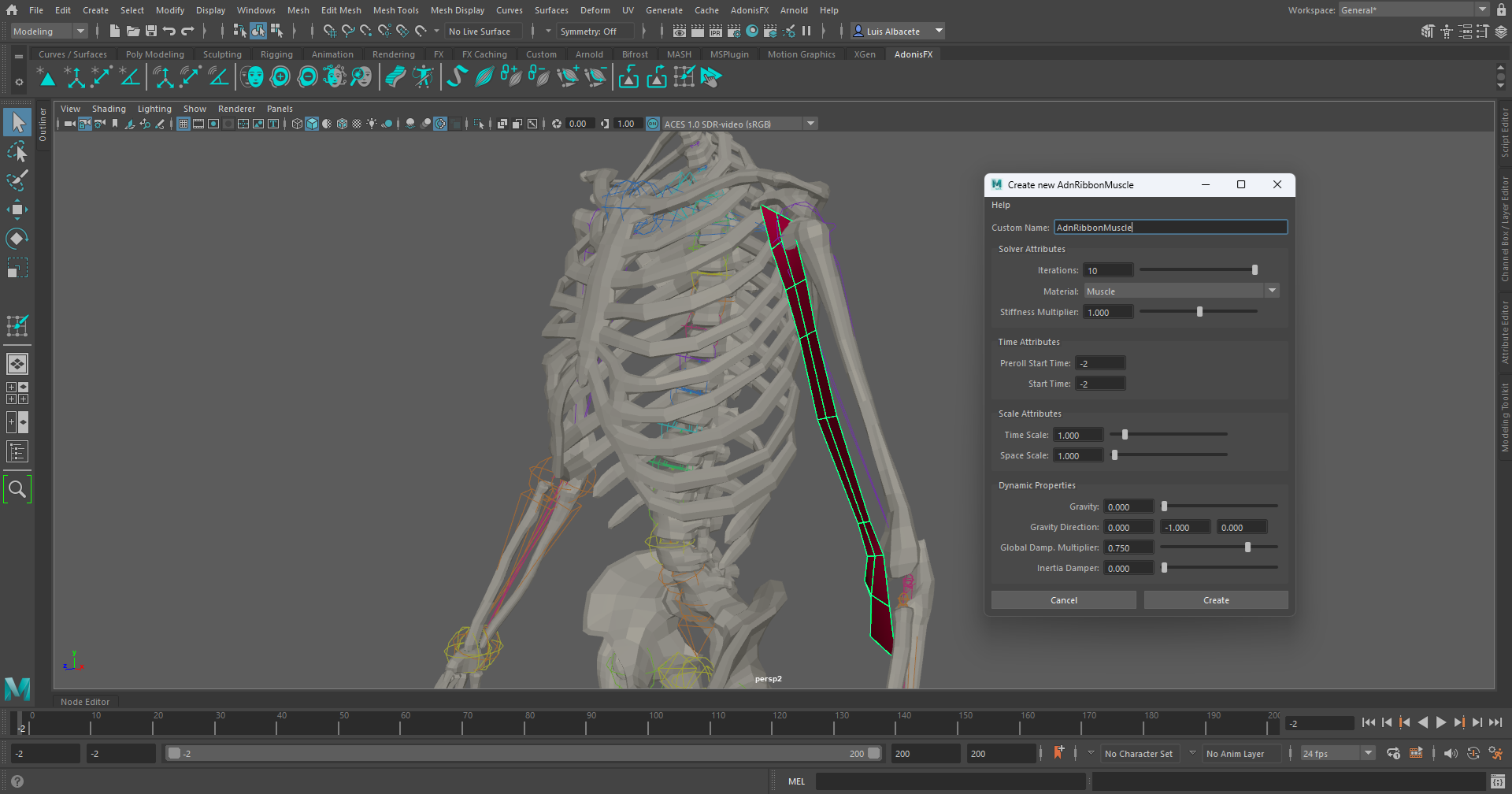
Task: Open the ACES 1.0 SDR-video view transform dropdown
Action: tap(739, 124)
